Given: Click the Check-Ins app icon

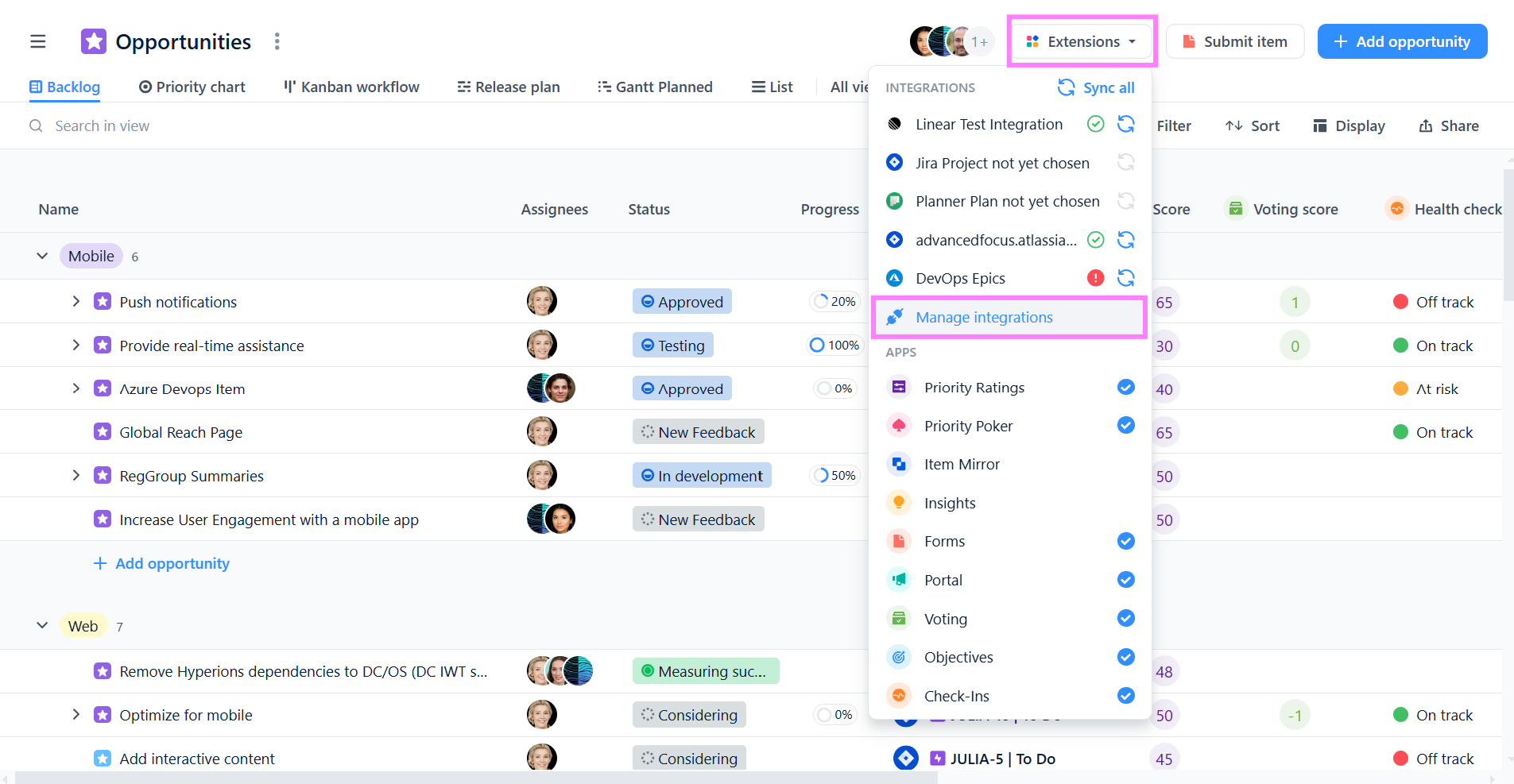Looking at the screenshot, I should point(899,696).
